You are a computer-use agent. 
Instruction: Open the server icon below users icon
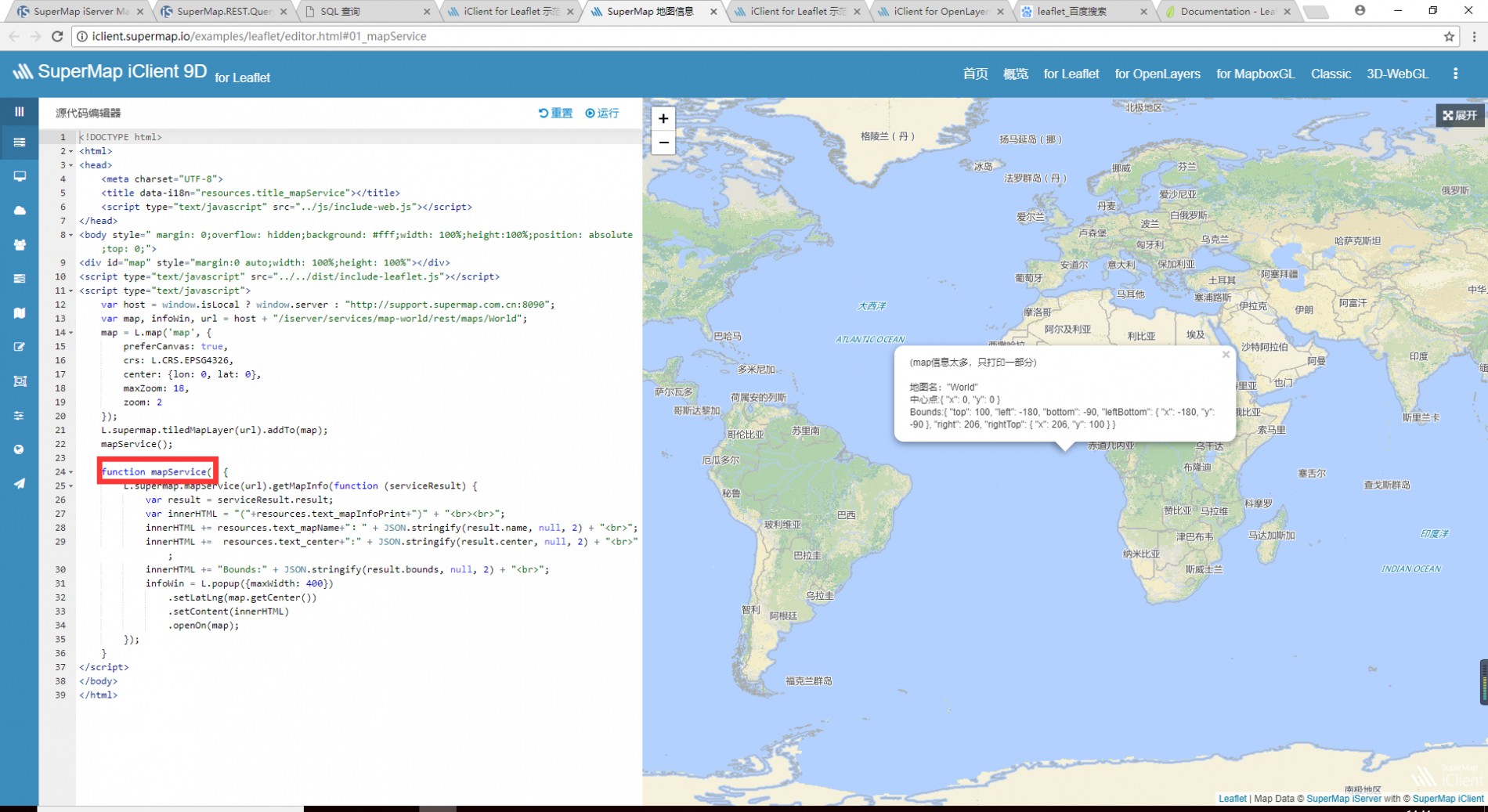(19, 279)
